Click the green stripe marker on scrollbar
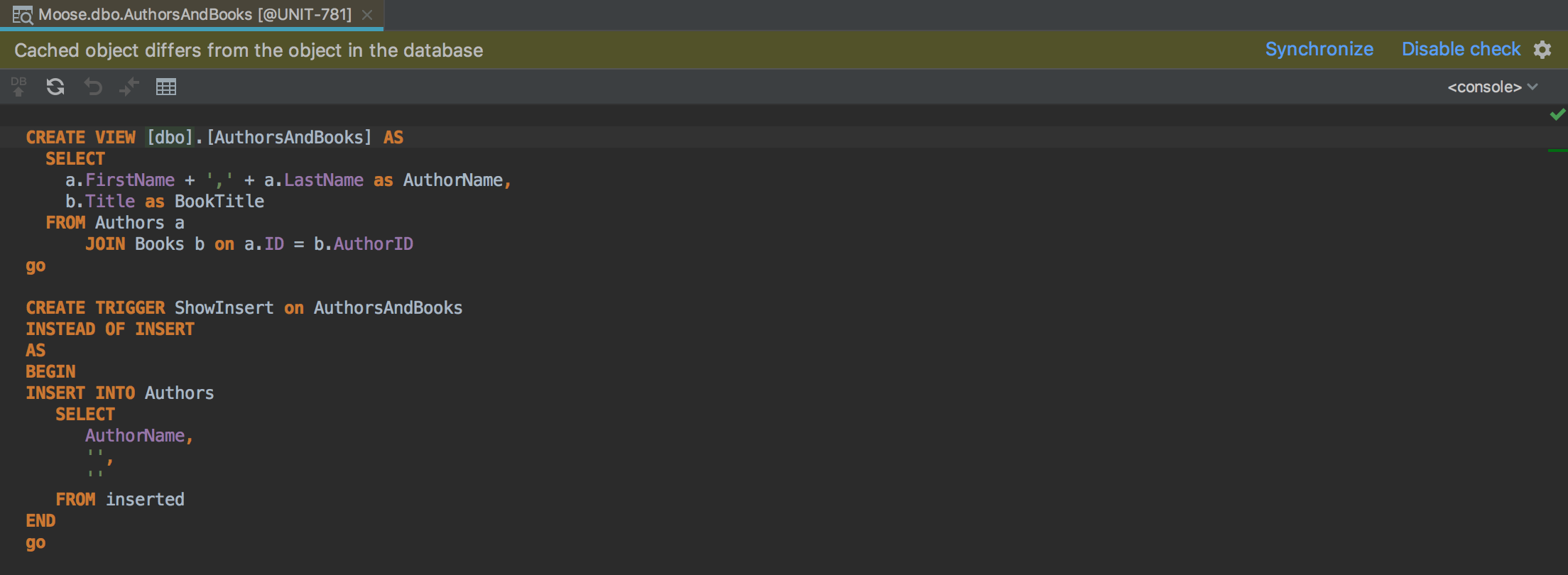Image resolution: width=1568 pixels, height=575 pixels. tap(1557, 150)
